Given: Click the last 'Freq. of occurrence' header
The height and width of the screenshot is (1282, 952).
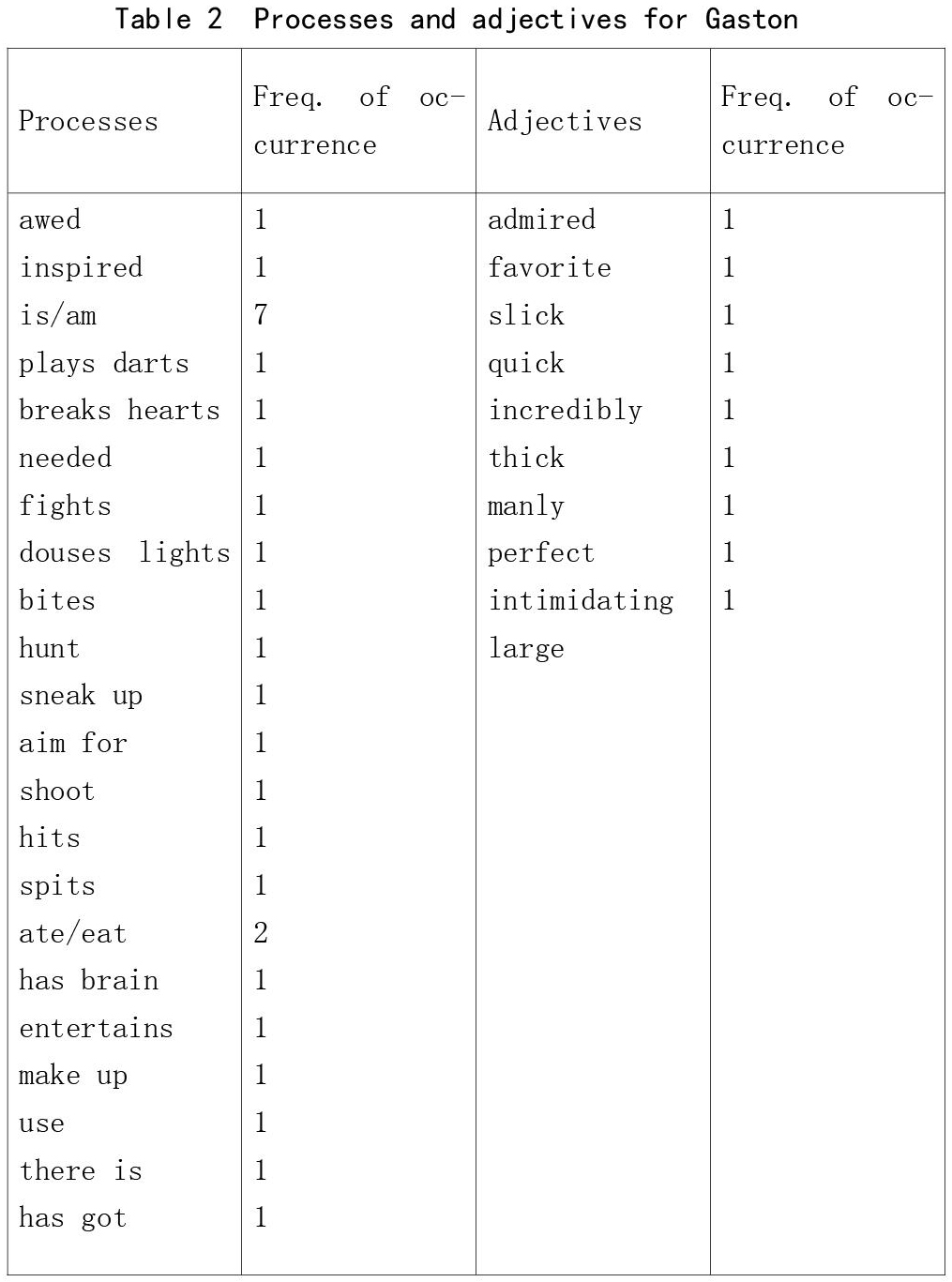Looking at the screenshot, I should point(826,121).
